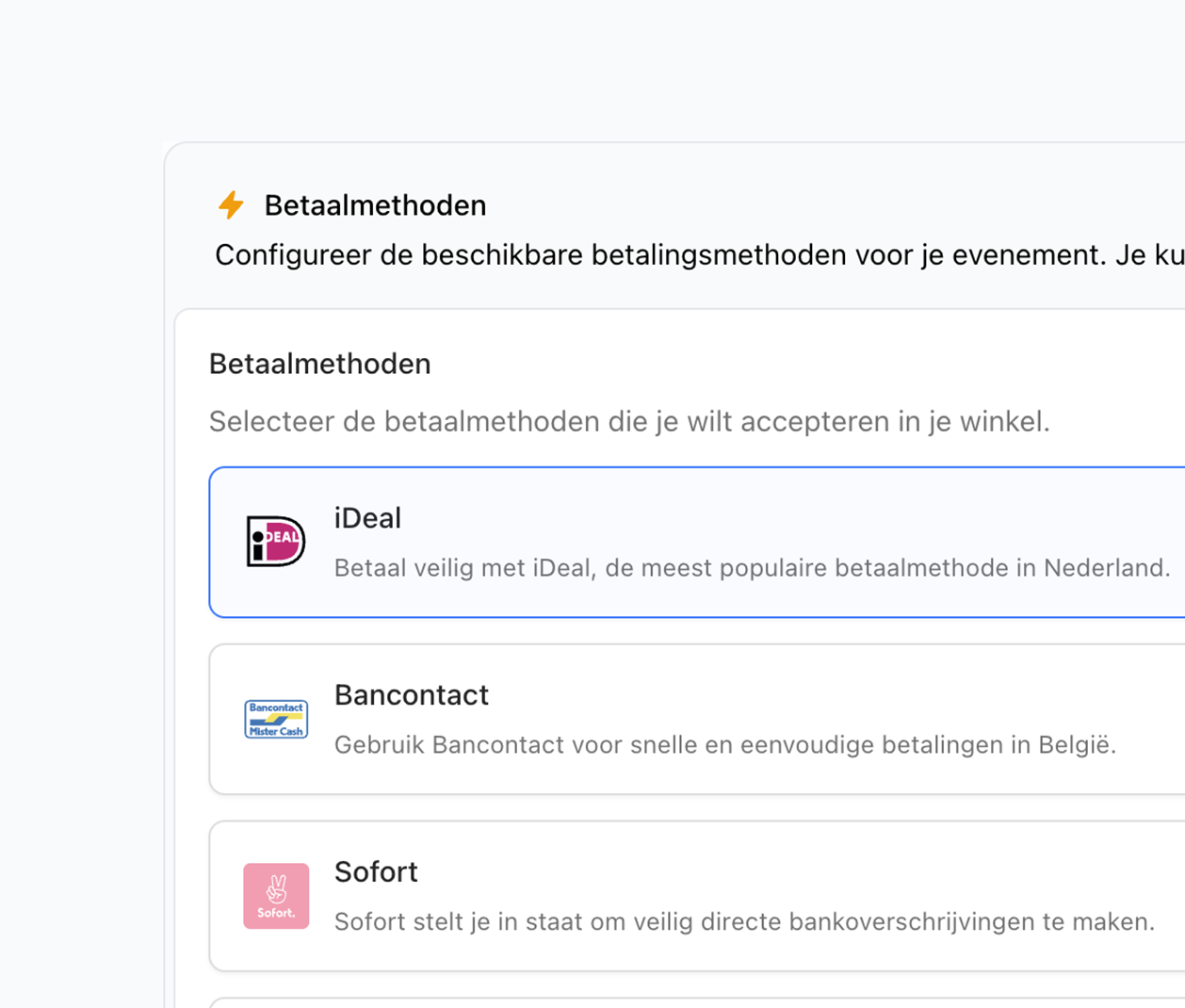1185x1008 pixels.
Task: Click the iDeal description about Nederland
Action: pyautogui.click(x=752, y=568)
